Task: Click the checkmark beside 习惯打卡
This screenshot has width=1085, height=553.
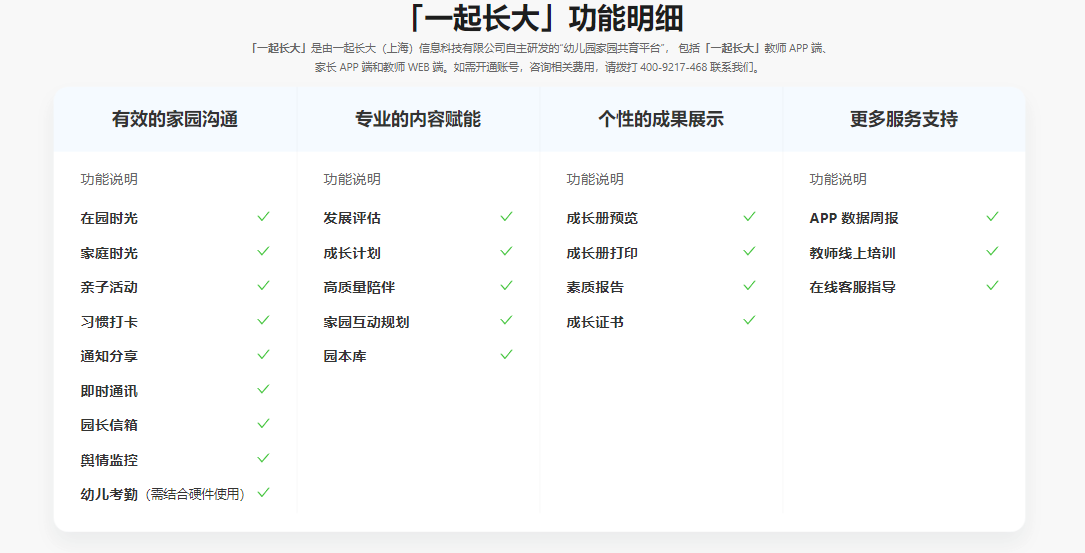Action: tap(263, 320)
